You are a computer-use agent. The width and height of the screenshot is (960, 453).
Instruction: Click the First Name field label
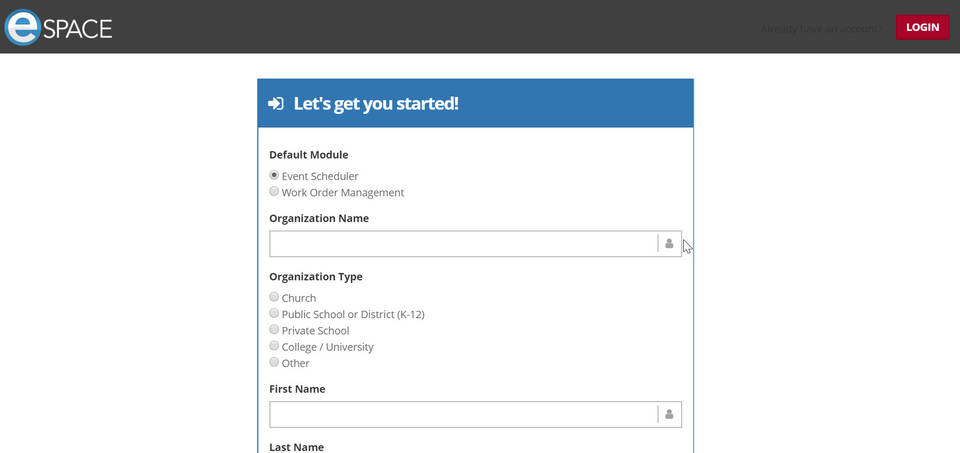[297, 389]
